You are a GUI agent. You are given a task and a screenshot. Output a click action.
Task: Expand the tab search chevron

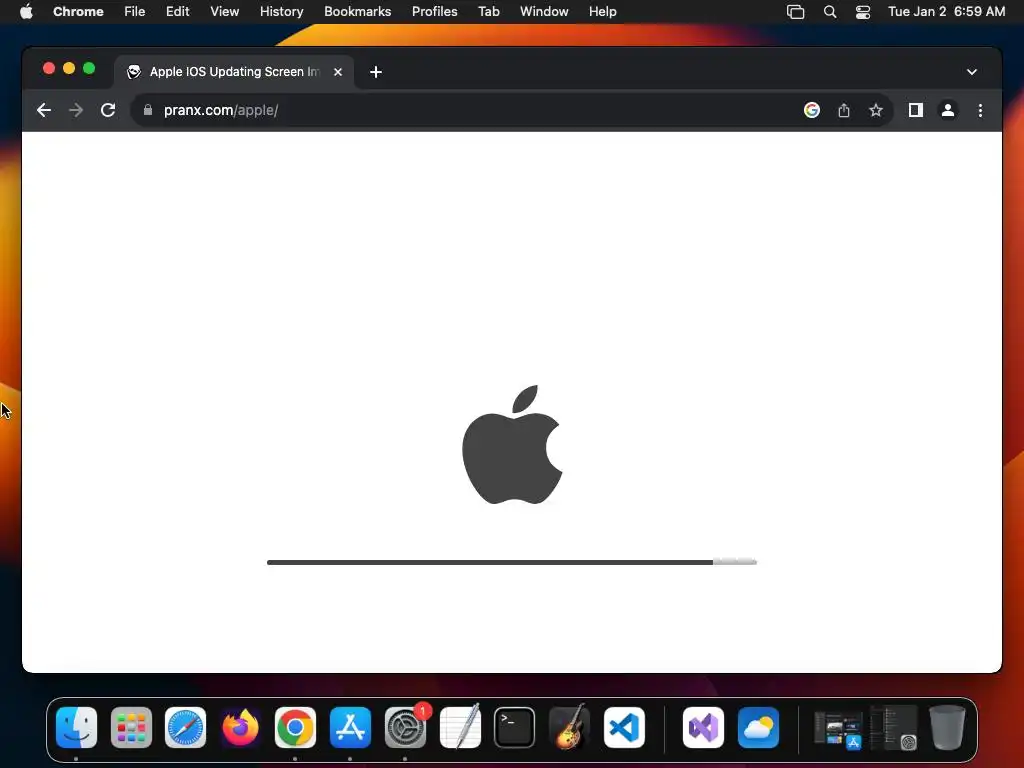tap(972, 72)
